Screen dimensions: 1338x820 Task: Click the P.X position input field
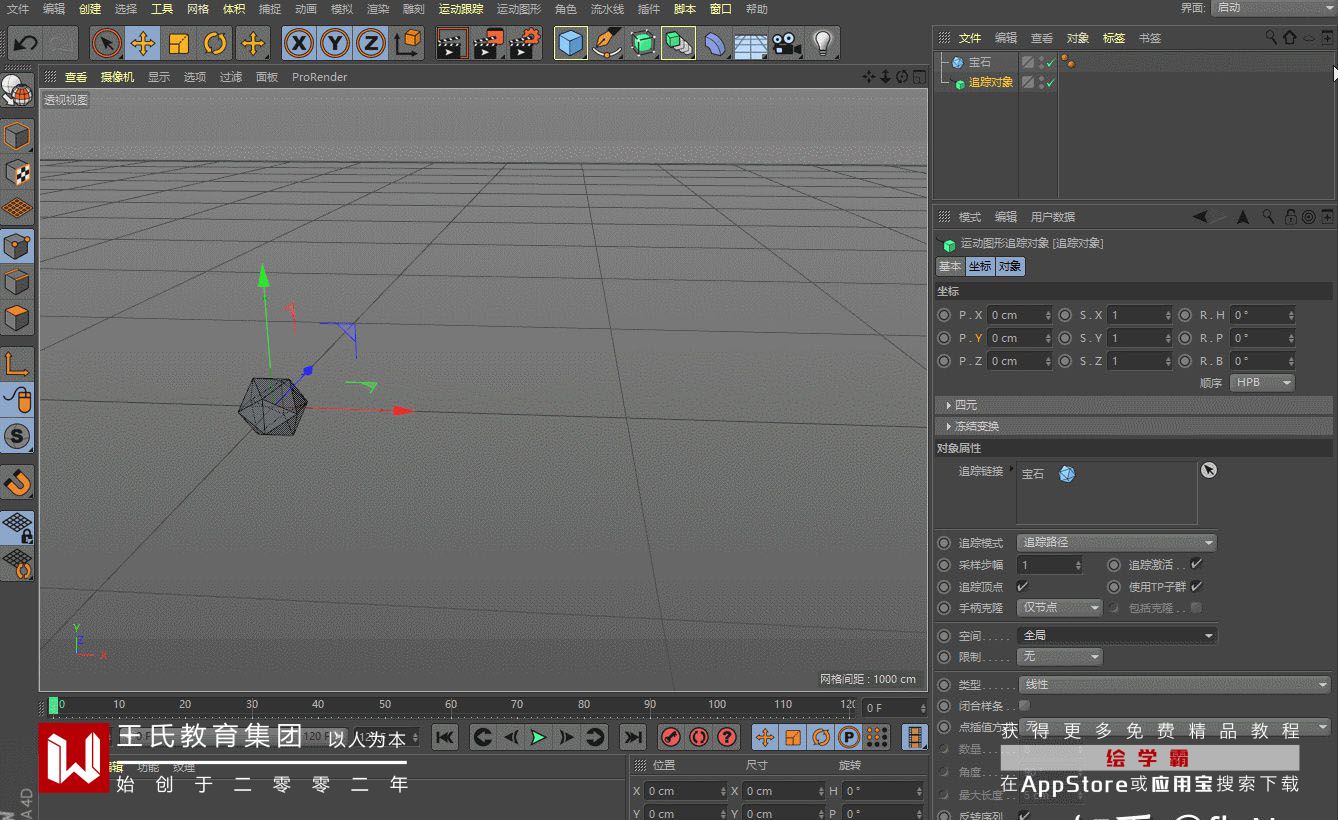point(1016,315)
